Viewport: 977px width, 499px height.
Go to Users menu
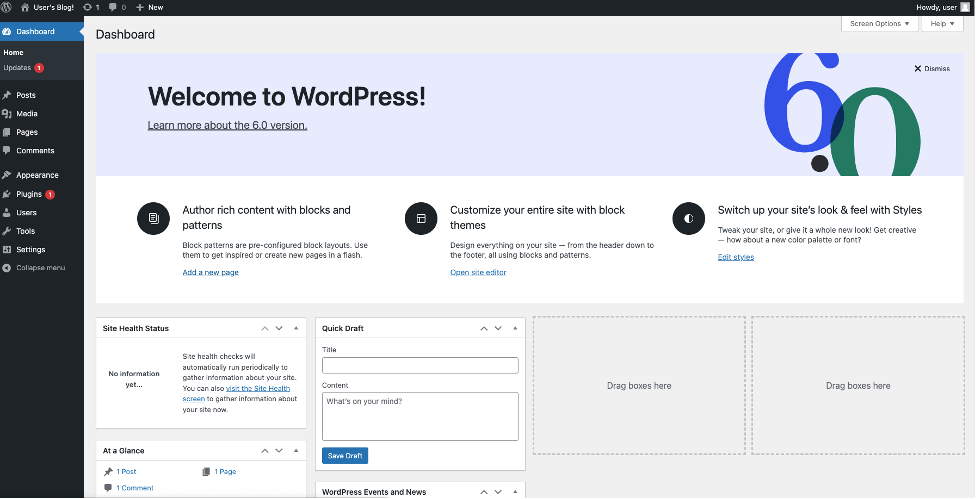26,212
